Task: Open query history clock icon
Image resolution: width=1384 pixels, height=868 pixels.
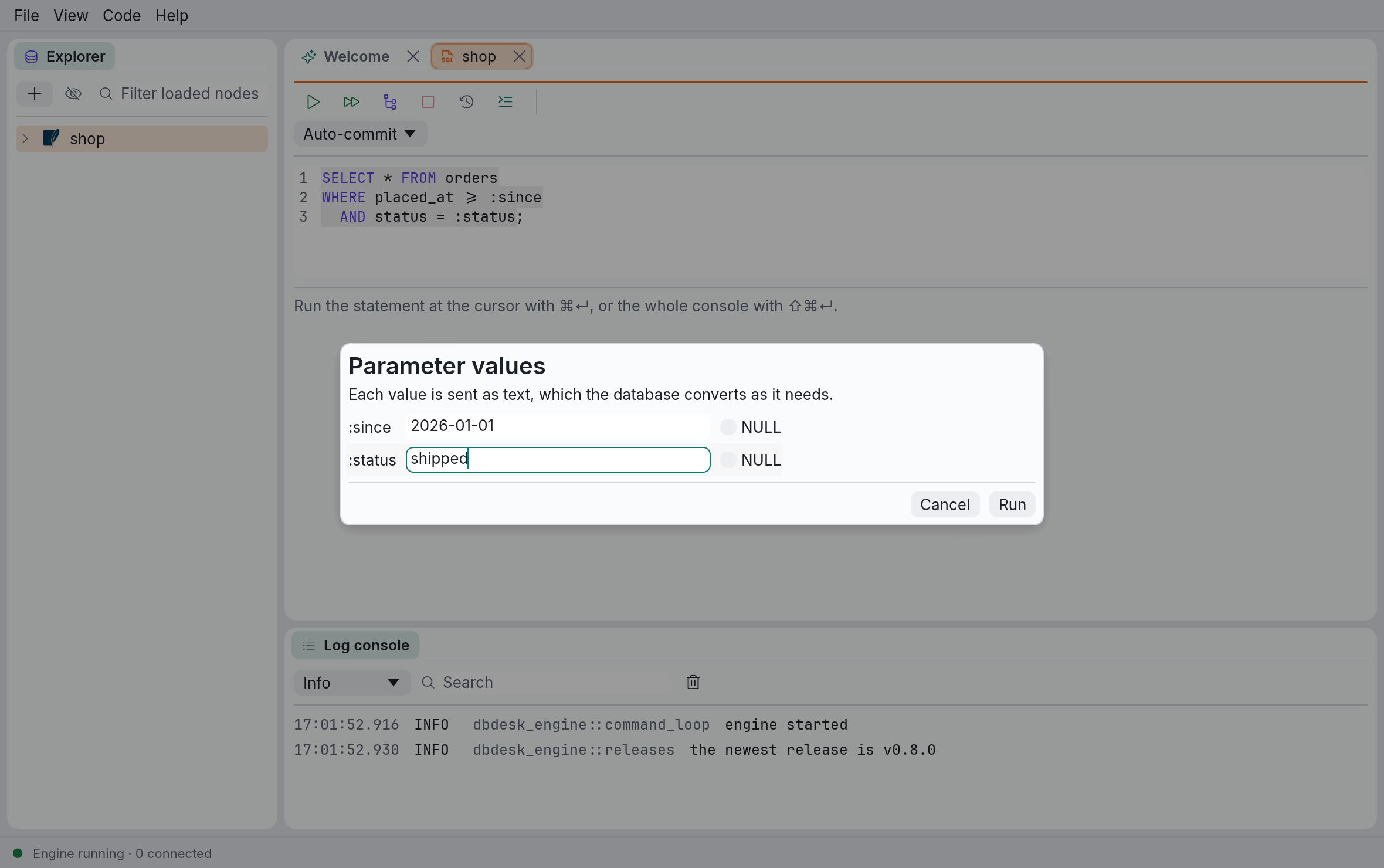Action: (466, 102)
